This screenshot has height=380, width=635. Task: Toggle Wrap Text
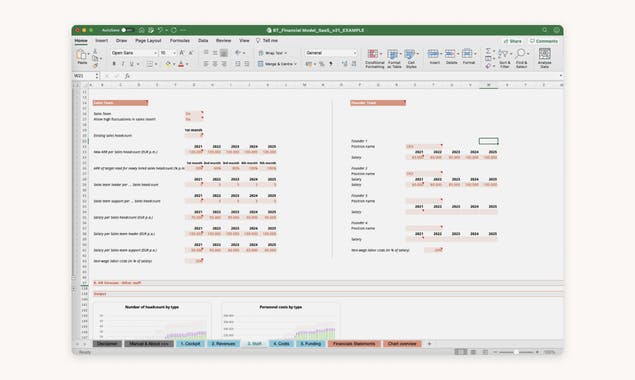(x=272, y=53)
